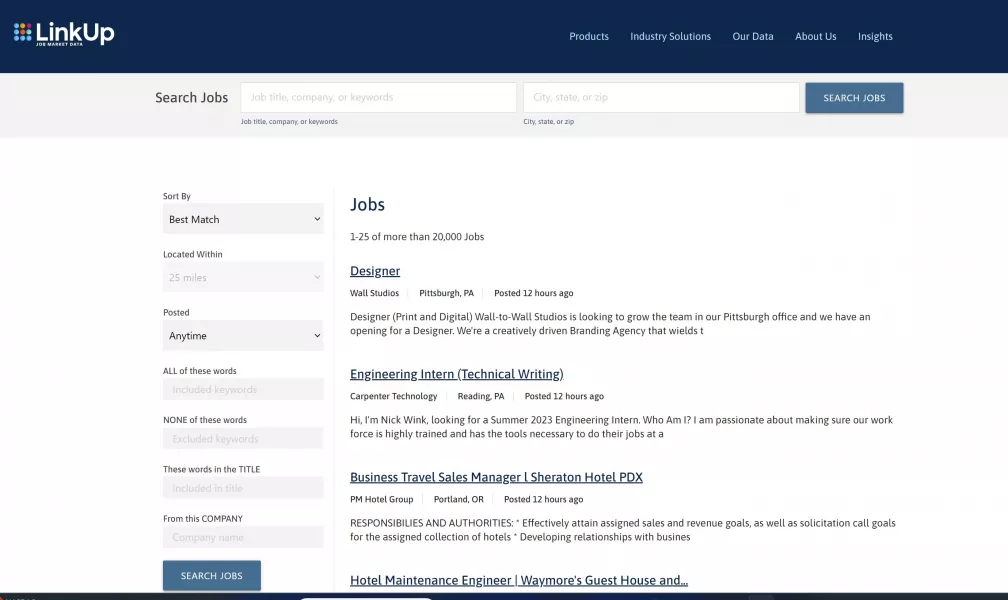Open Business Travel Sales Manager listing
This screenshot has width=1008, height=600.
[x=496, y=477]
